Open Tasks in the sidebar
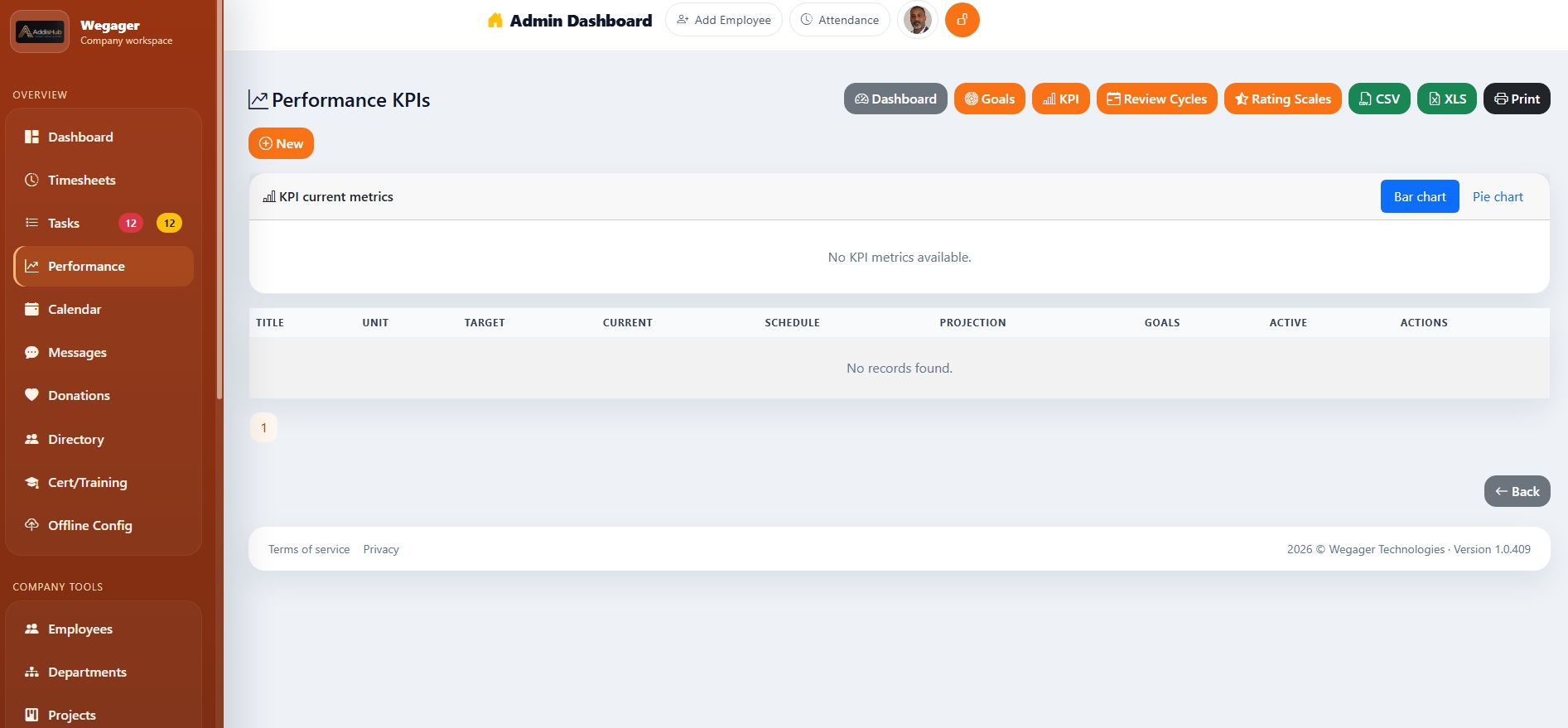Screen dimensions: 1568x728 [104, 223]
